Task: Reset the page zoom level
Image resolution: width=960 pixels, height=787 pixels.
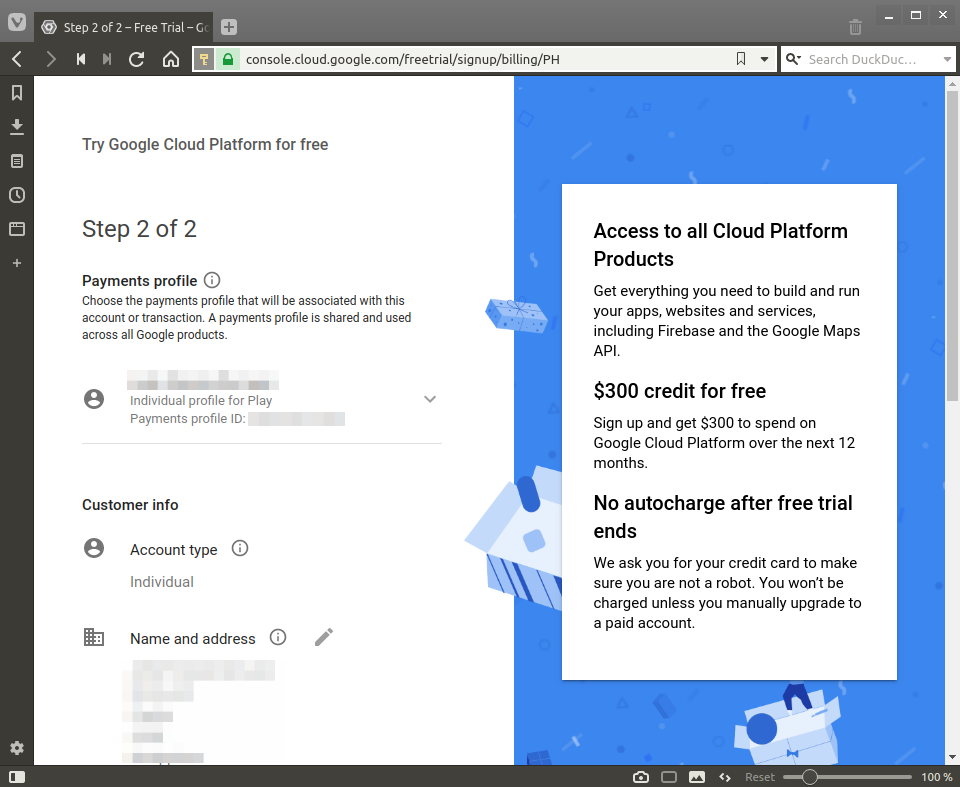Action: tap(759, 777)
